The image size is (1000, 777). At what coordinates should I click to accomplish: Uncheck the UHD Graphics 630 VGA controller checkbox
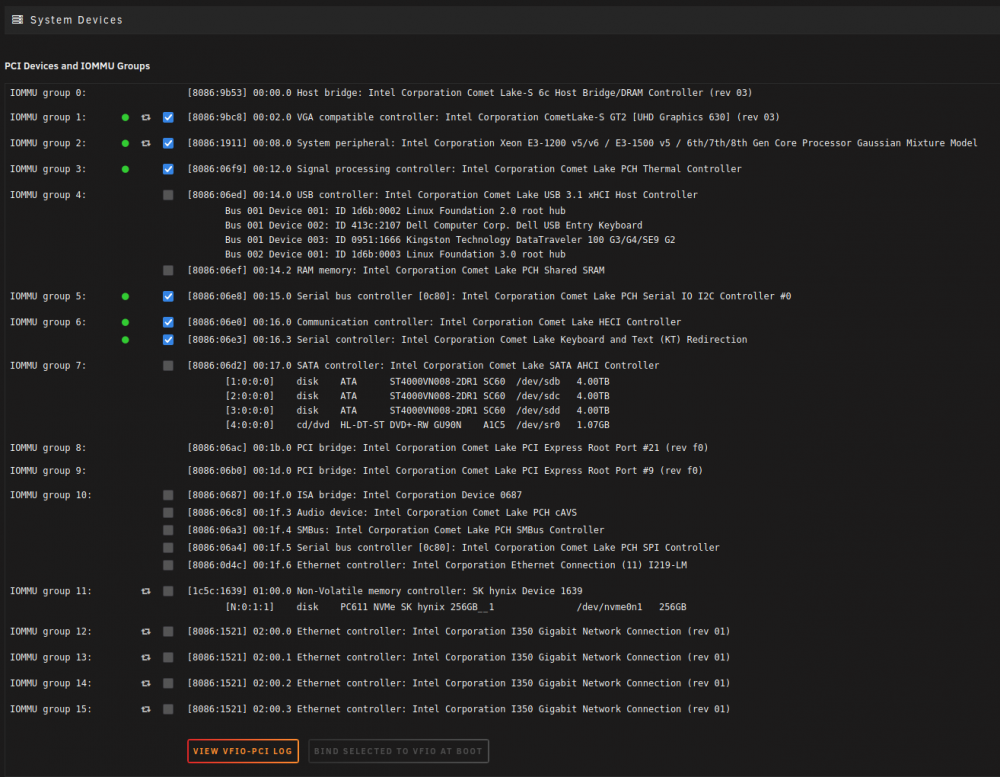(x=168, y=117)
